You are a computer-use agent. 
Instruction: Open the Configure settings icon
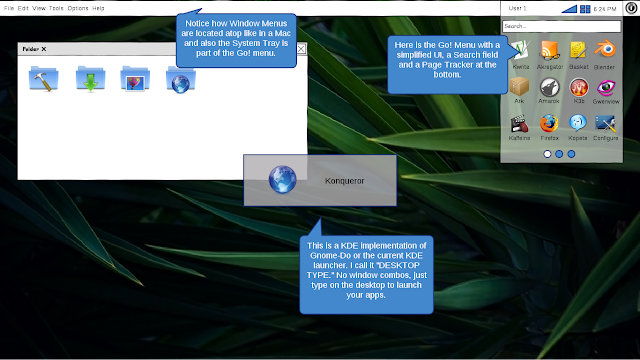click(x=605, y=123)
